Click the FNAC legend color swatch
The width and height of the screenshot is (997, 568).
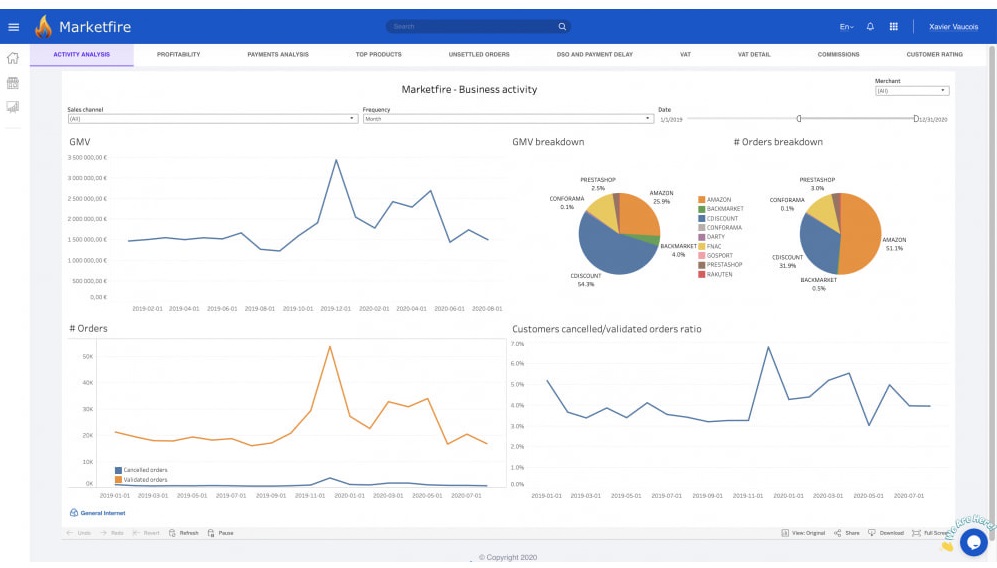[x=701, y=246]
